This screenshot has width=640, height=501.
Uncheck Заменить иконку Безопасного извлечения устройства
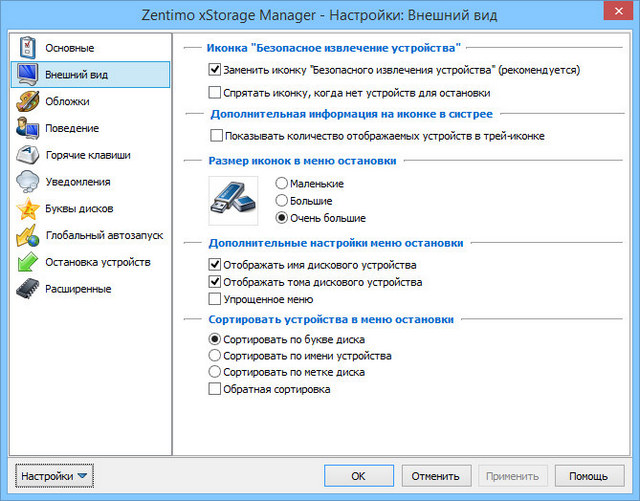click(215, 71)
